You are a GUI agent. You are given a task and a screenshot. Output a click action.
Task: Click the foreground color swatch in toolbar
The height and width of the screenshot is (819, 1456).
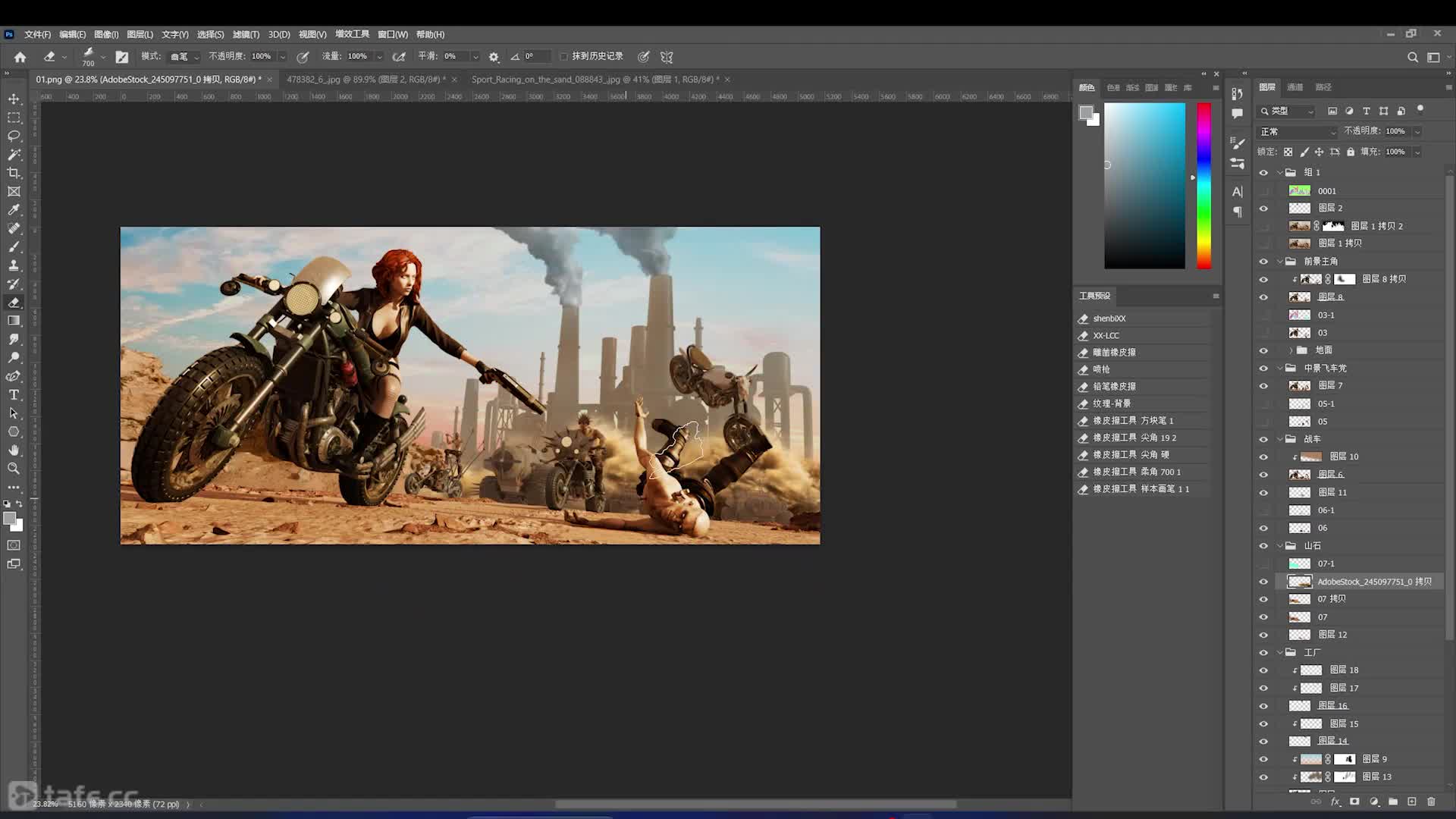pyautogui.click(x=10, y=519)
